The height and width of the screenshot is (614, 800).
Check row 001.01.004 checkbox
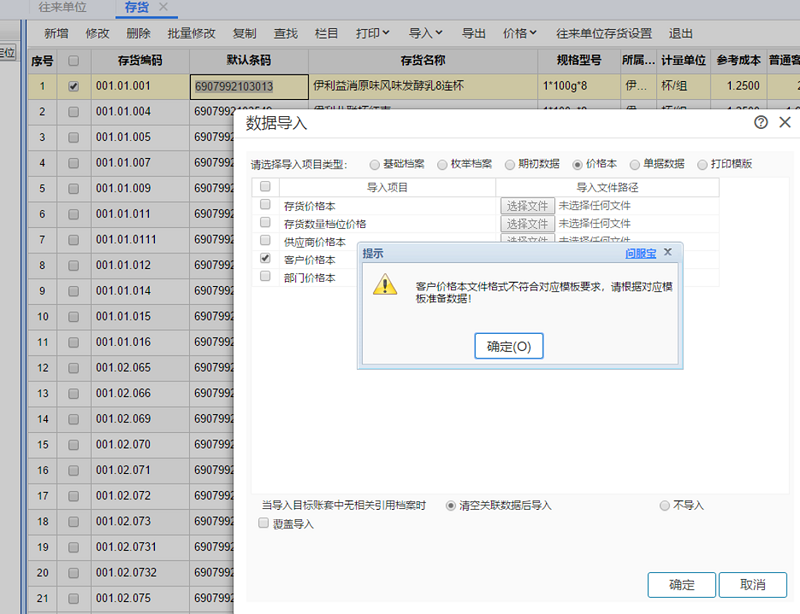(73, 112)
